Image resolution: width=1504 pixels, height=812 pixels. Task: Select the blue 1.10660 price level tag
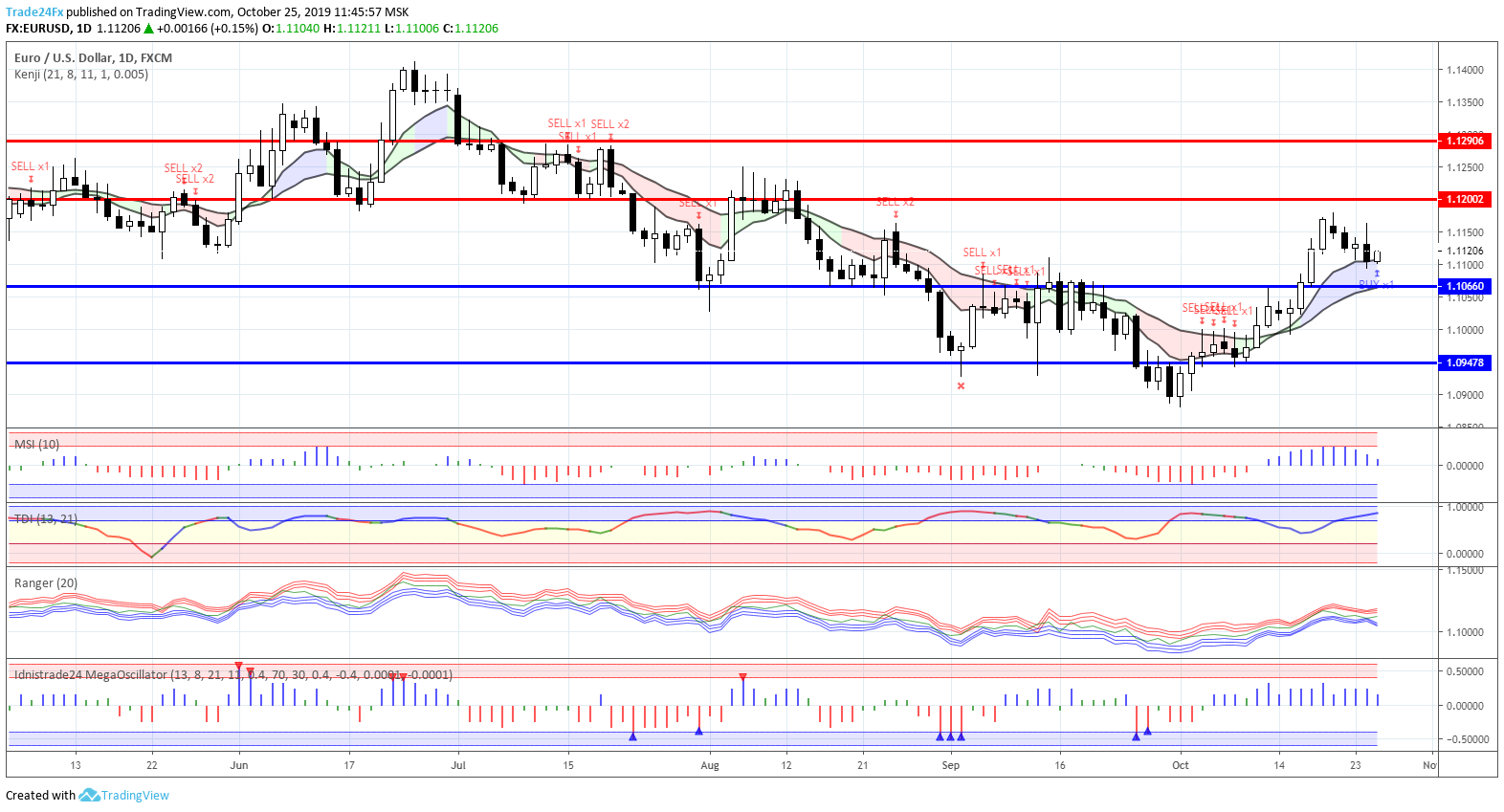point(1465,286)
